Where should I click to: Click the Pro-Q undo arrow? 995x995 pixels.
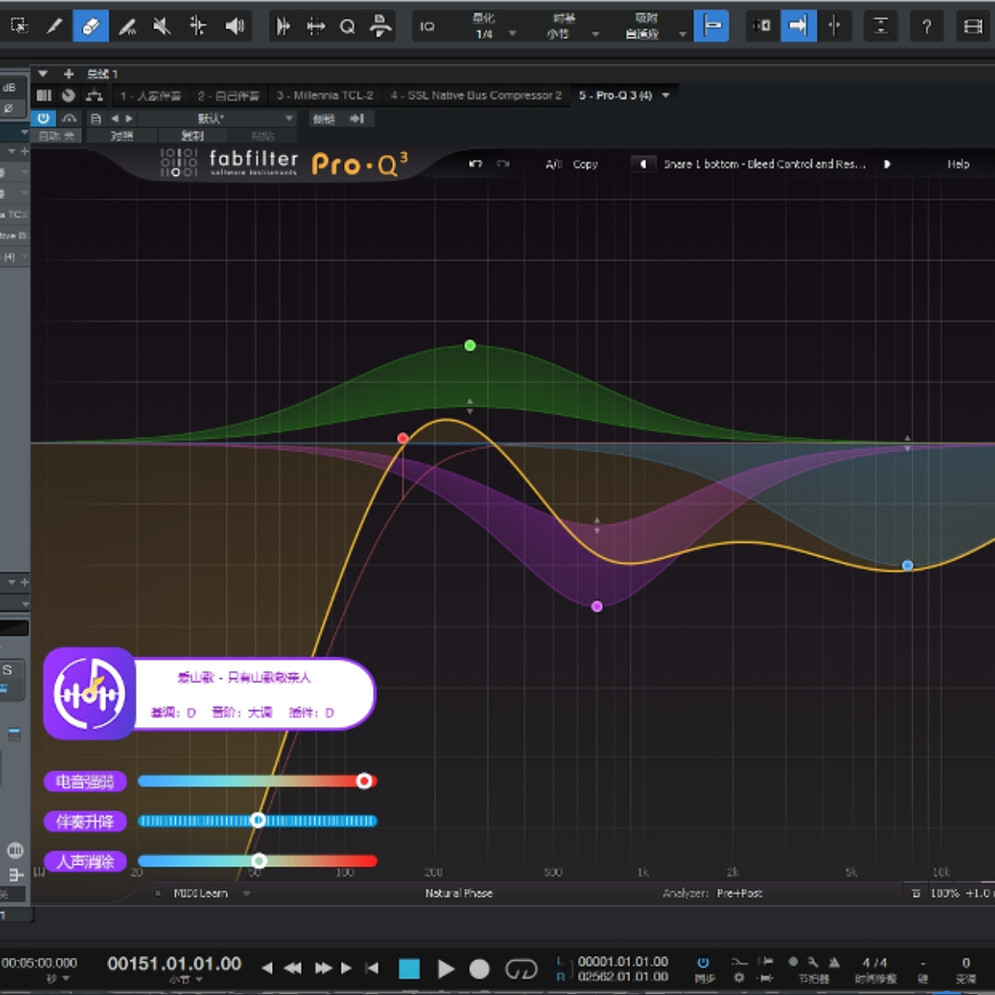click(475, 164)
